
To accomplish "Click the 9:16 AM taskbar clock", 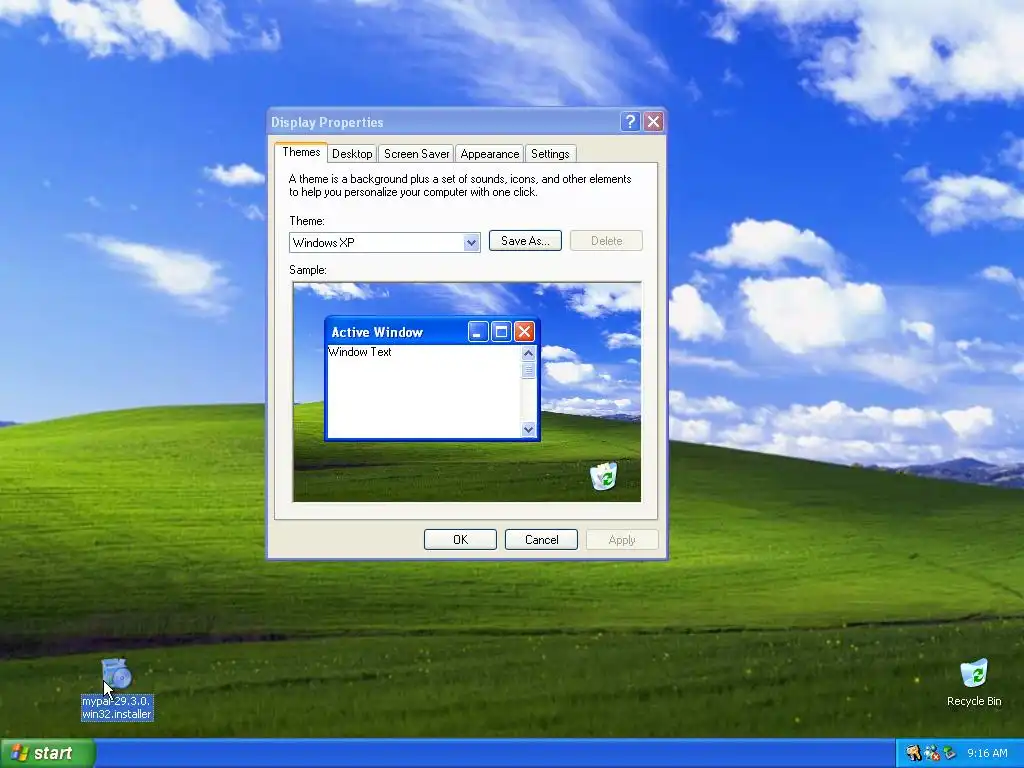I will pyautogui.click(x=987, y=753).
